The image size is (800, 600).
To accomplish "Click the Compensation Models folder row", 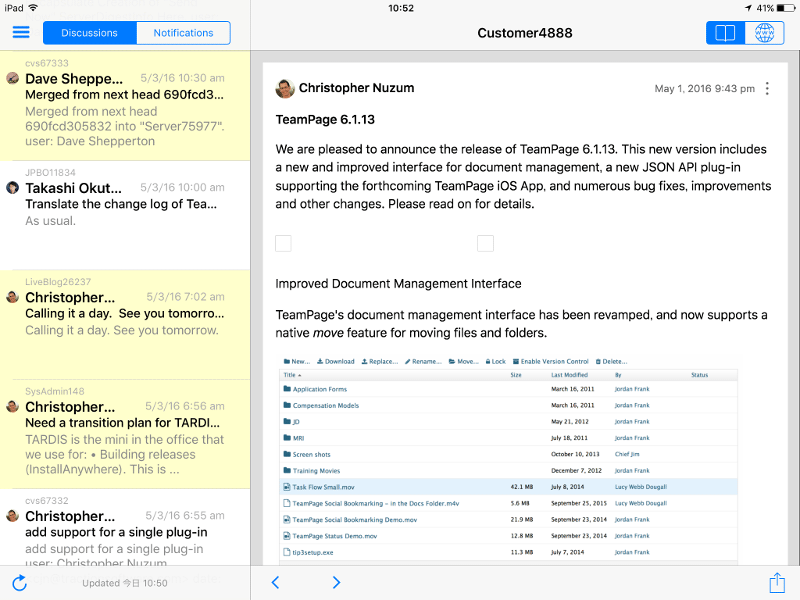I will tap(508, 405).
